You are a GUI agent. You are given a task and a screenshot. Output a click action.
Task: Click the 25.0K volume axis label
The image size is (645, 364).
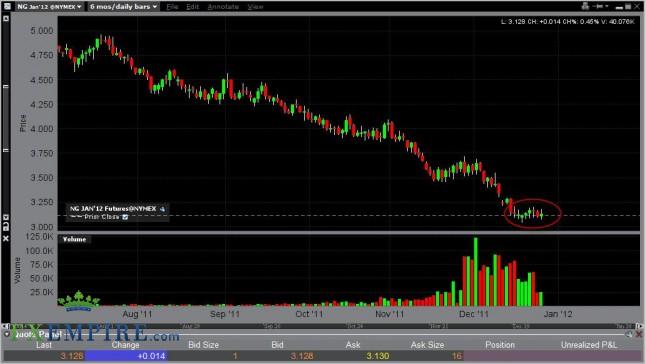[42, 292]
